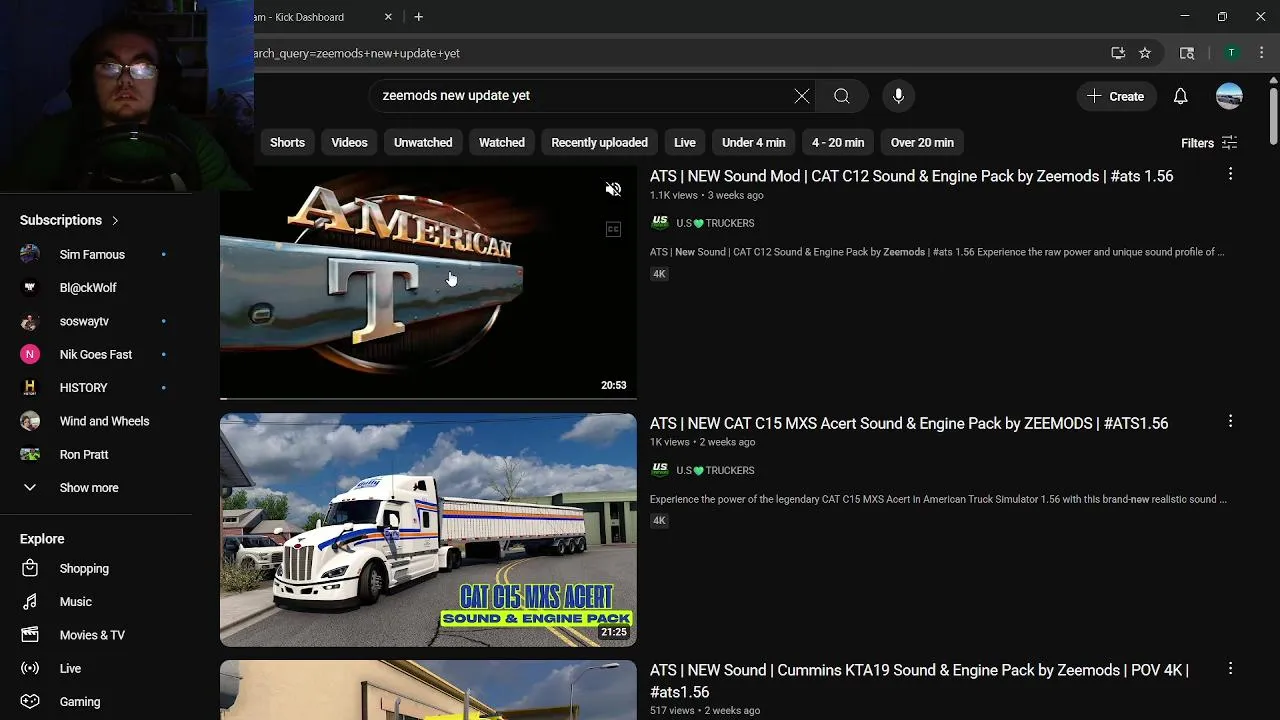Click U.S TRUCKERS channel avatar on C12 video

pos(660,223)
